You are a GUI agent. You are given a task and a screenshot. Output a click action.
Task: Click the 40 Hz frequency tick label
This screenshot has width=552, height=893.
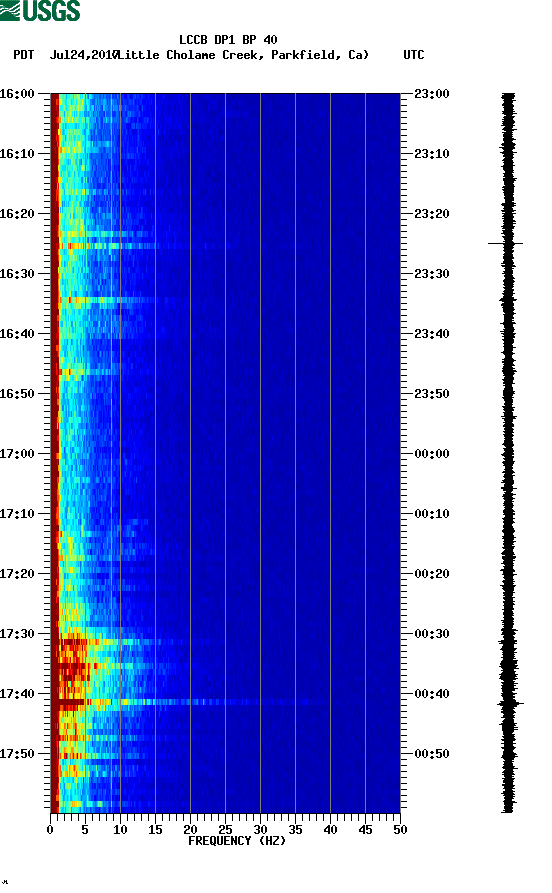point(330,830)
